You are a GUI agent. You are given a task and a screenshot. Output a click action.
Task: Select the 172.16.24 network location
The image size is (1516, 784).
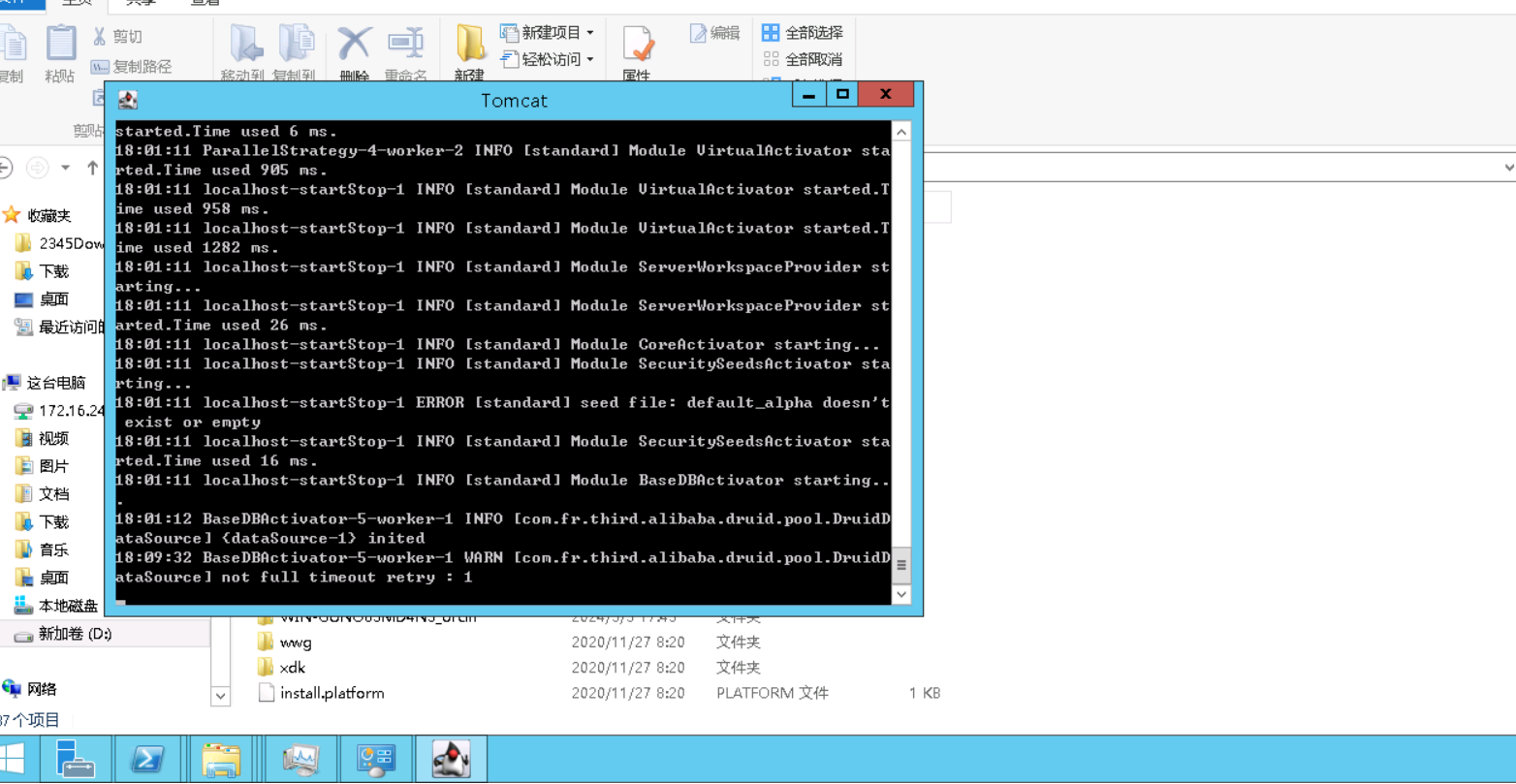tap(60, 410)
